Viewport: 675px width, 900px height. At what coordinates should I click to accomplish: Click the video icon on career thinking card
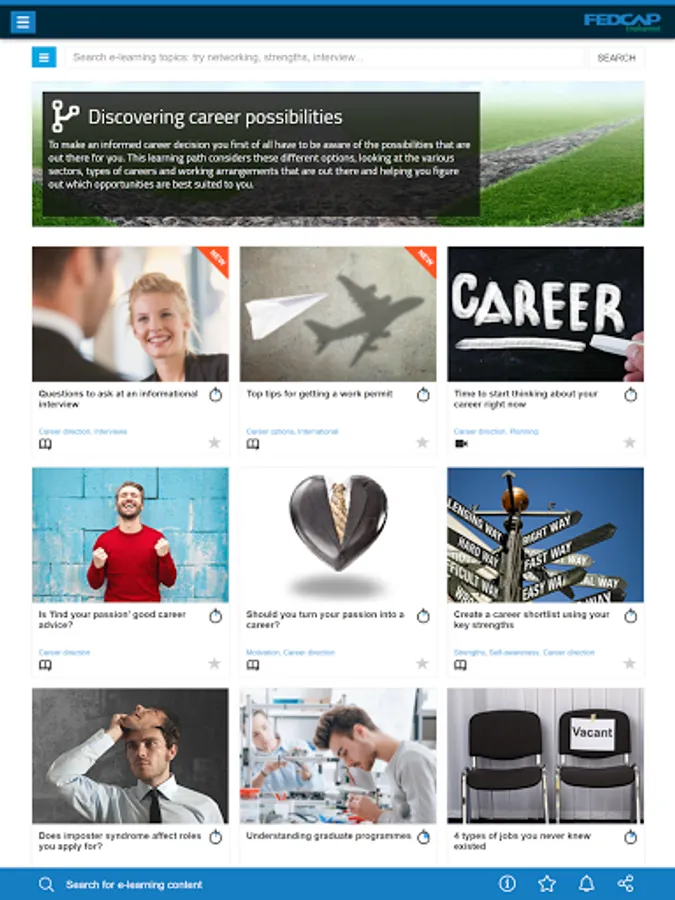tap(461, 444)
